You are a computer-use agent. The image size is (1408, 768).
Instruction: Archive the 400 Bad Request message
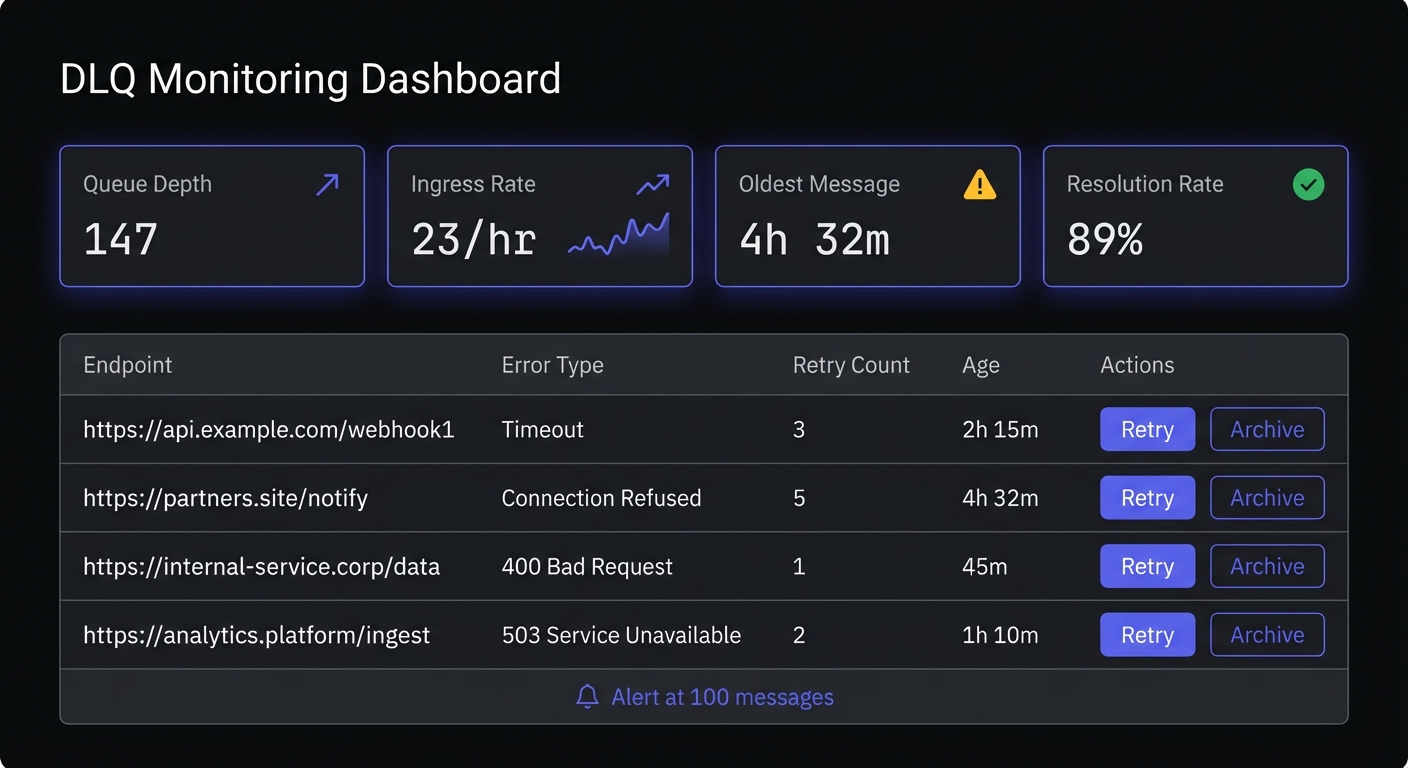click(1267, 566)
